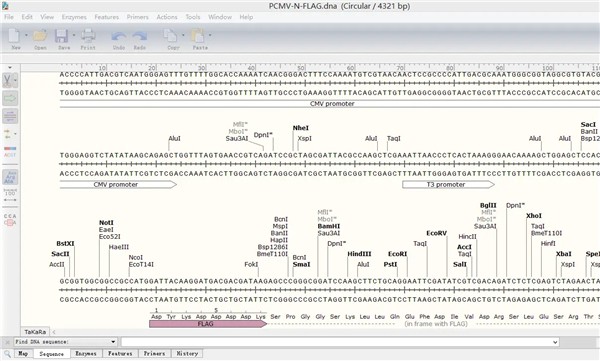
Task: Select the FLAG feature arrow
Action: pos(208,324)
